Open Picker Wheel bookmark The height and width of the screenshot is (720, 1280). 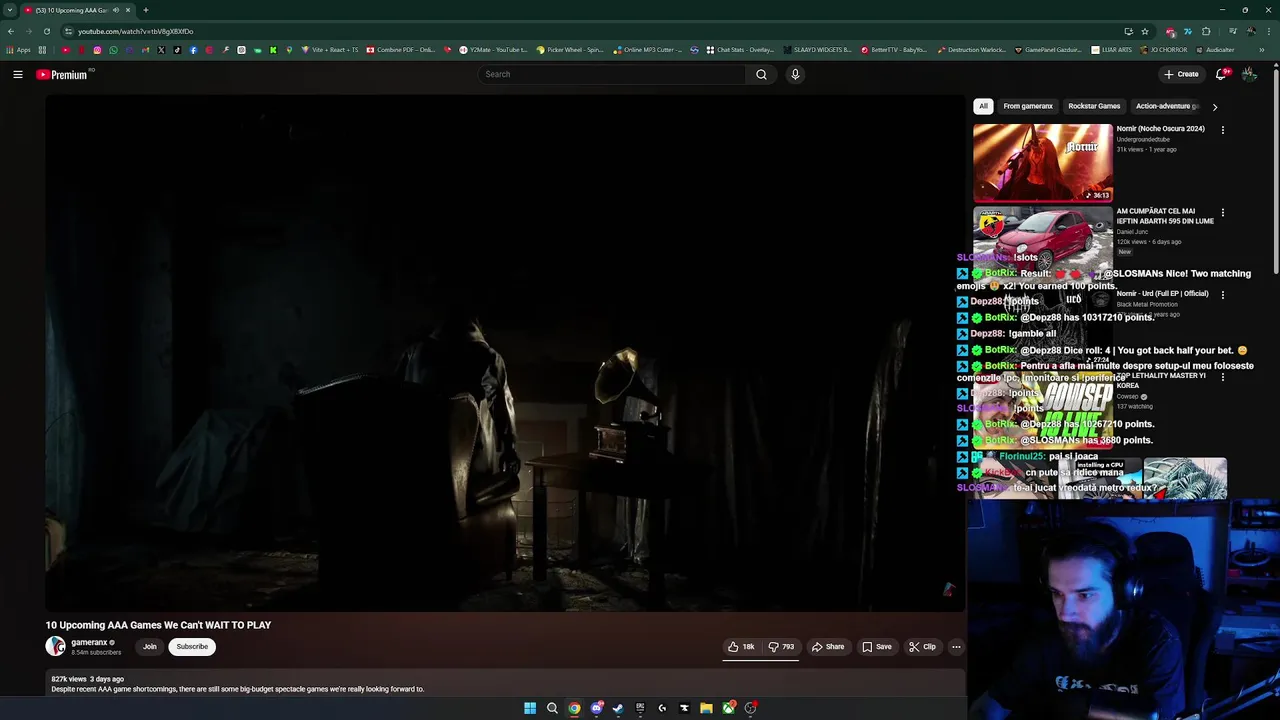pos(570,49)
